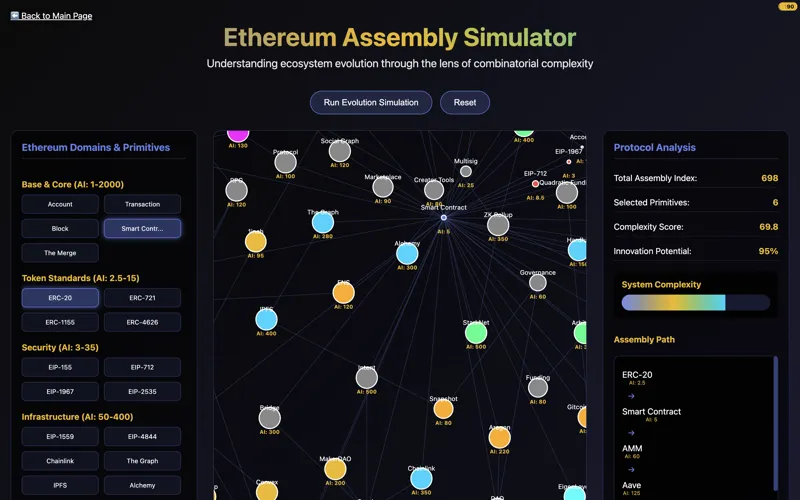Image resolution: width=800 pixels, height=500 pixels.
Task: Click the magenta node AI 130
Action: 238,134
